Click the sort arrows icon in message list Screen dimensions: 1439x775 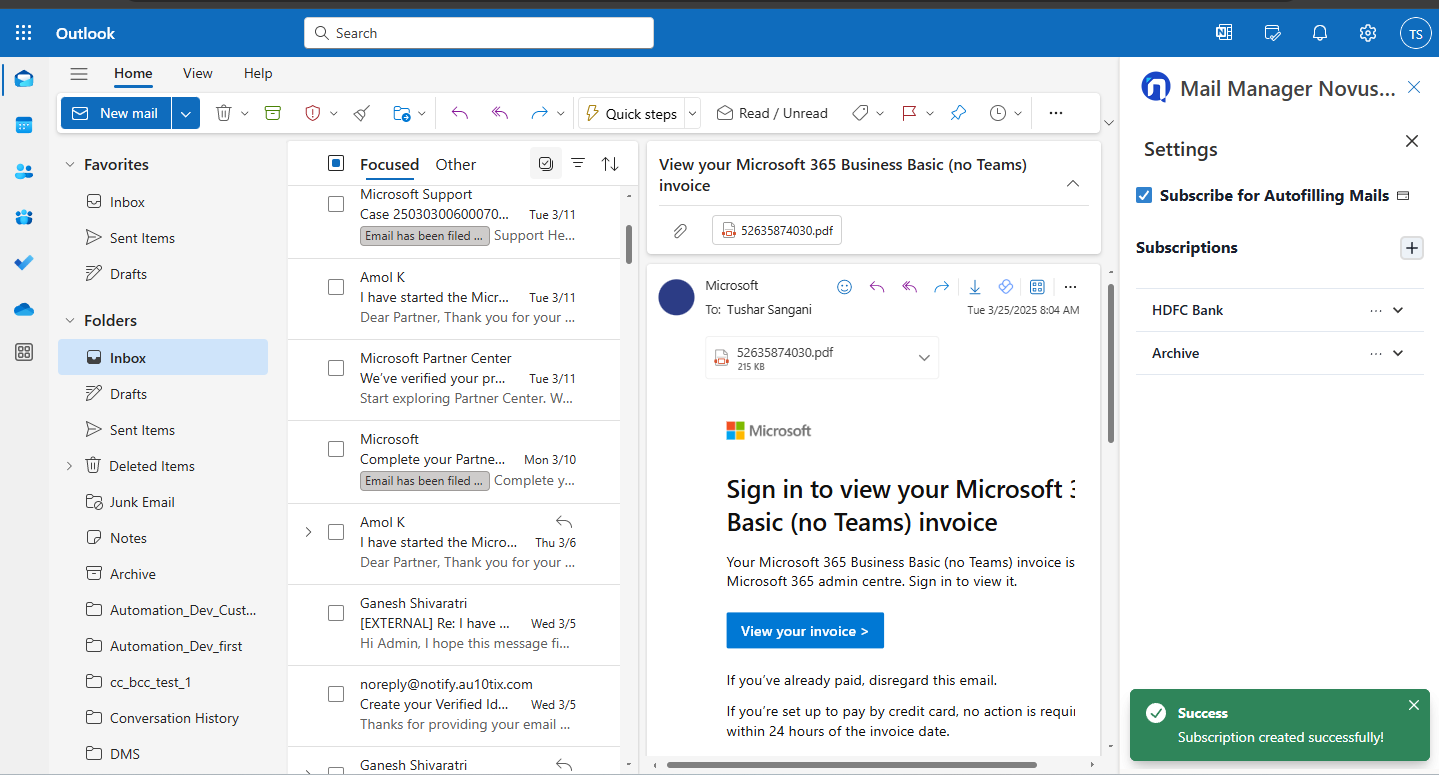(x=610, y=163)
